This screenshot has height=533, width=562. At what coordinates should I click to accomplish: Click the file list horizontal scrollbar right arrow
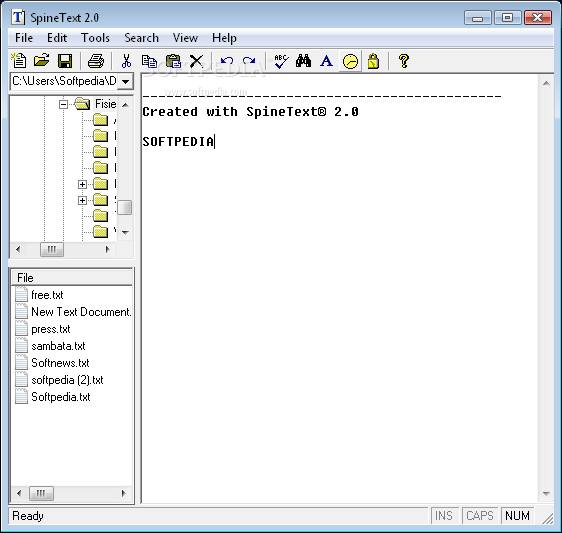pos(124,494)
